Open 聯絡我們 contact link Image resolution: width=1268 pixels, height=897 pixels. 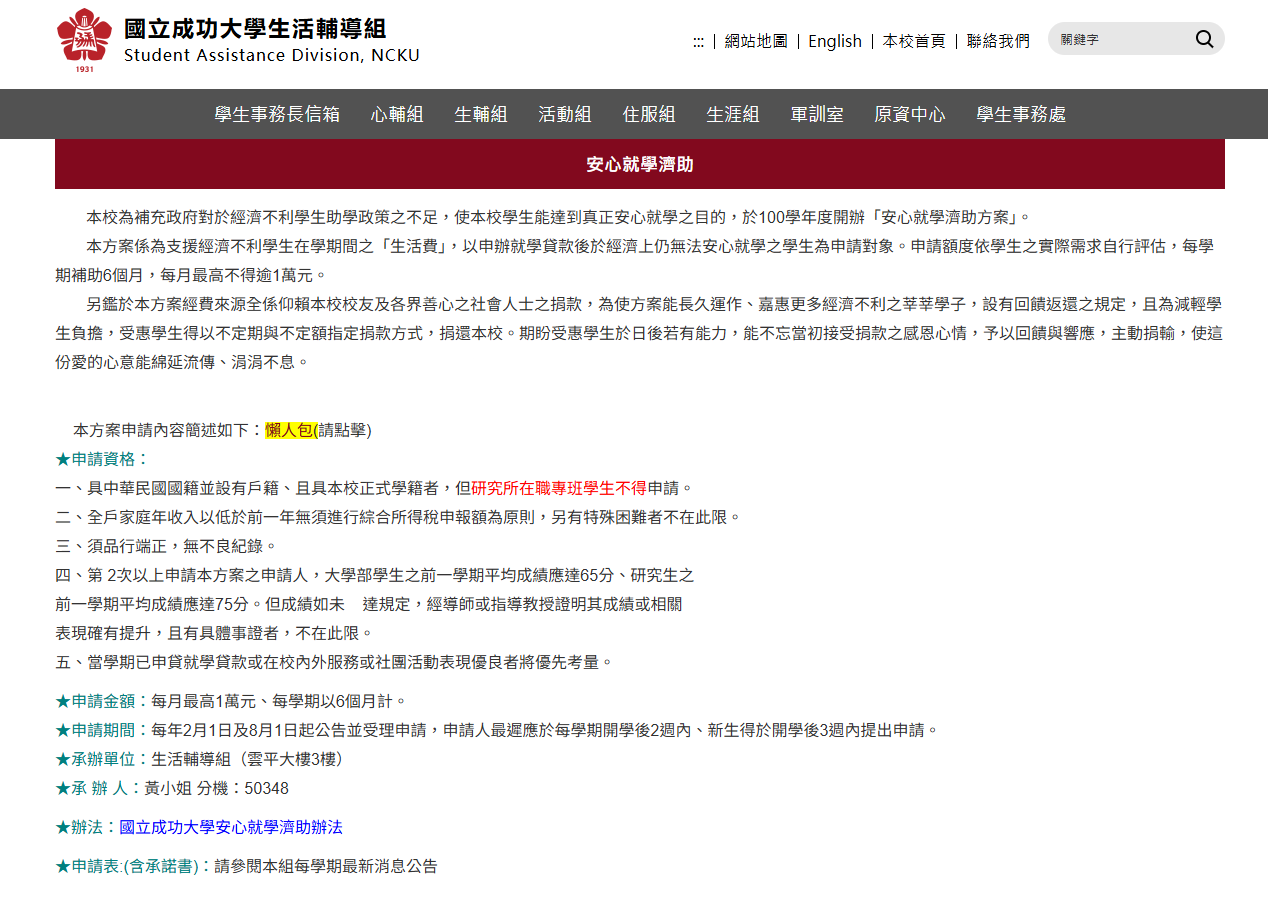click(x=997, y=41)
